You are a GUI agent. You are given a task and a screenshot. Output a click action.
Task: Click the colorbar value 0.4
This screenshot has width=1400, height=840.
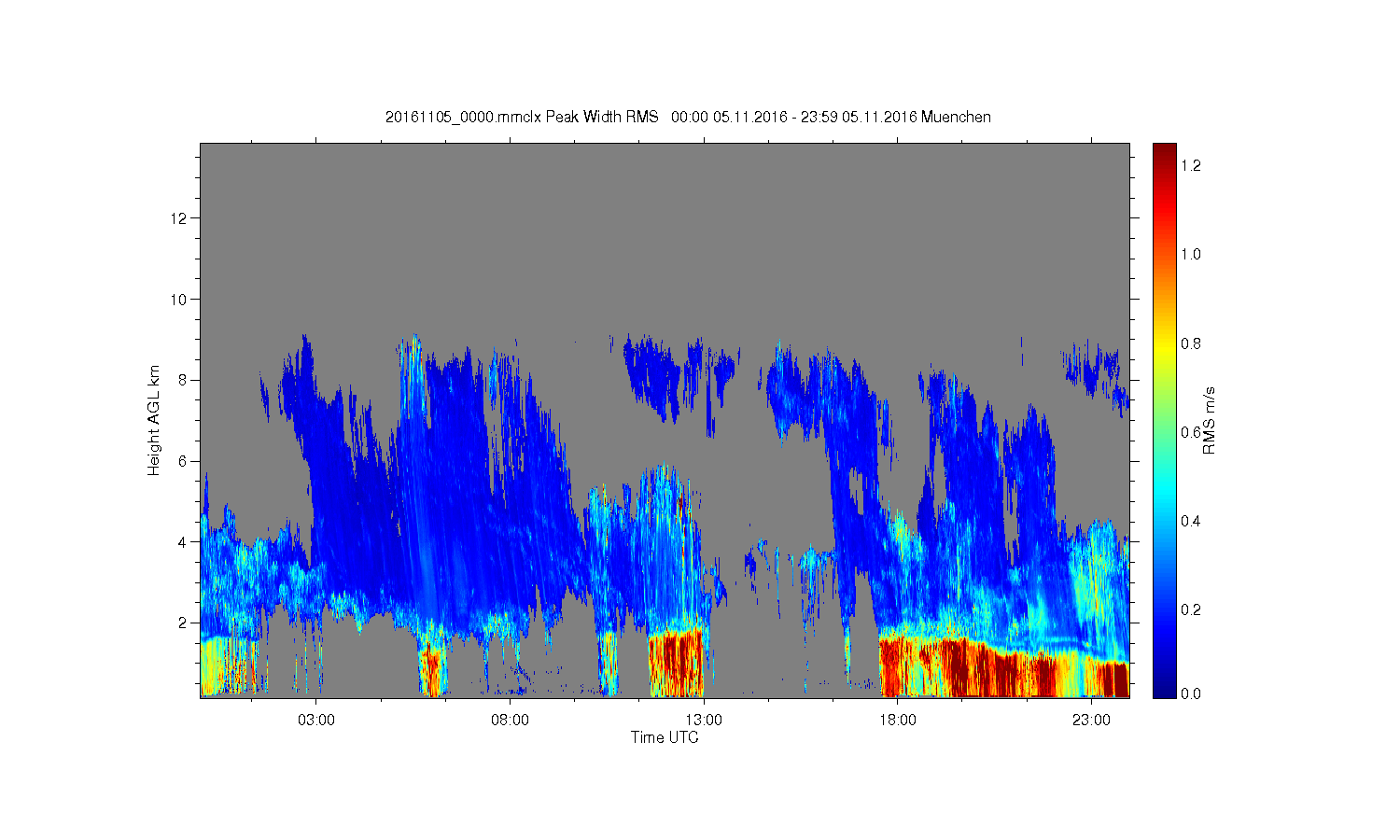click(1191, 521)
